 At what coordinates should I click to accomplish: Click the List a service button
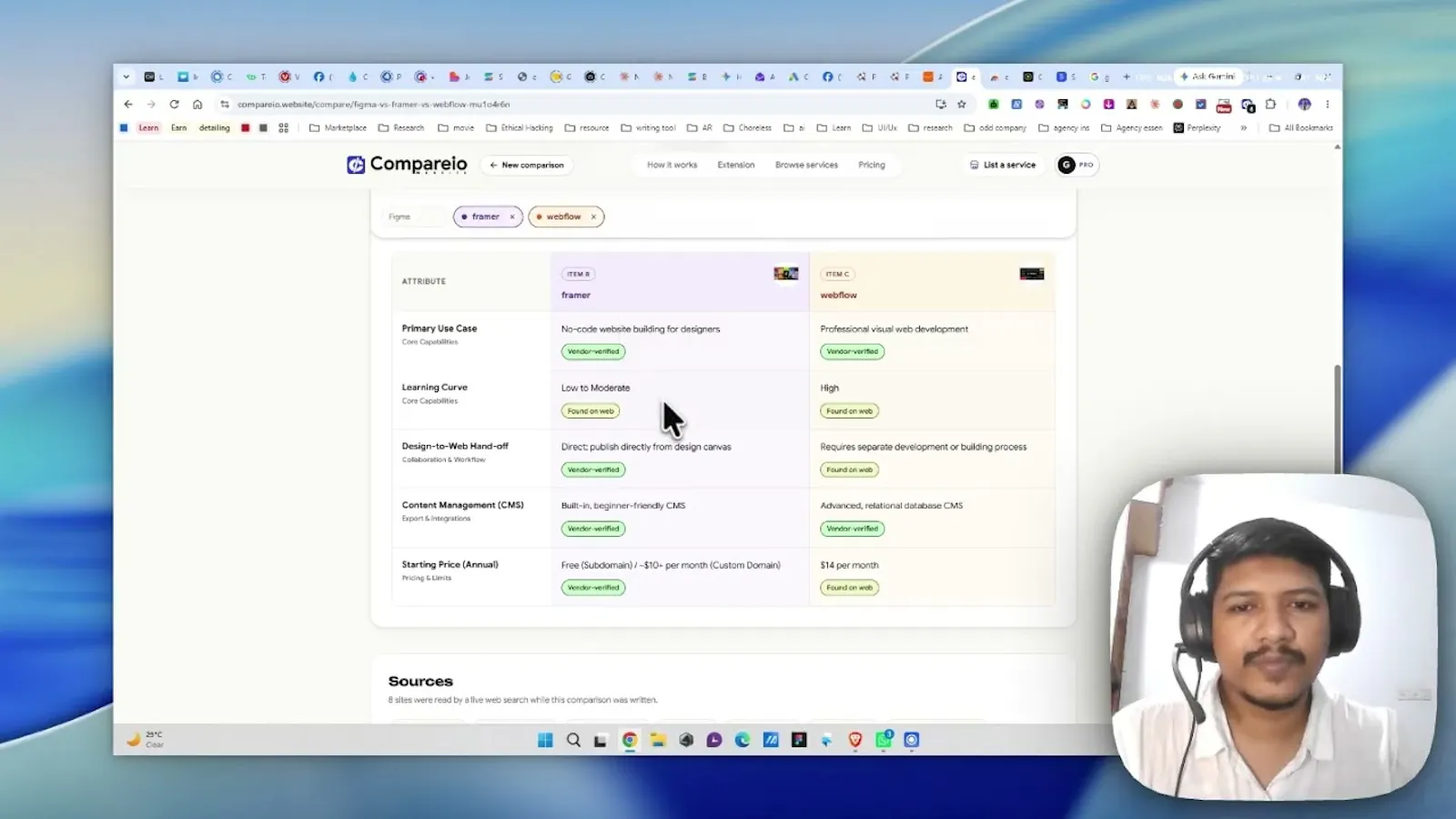click(x=1003, y=166)
